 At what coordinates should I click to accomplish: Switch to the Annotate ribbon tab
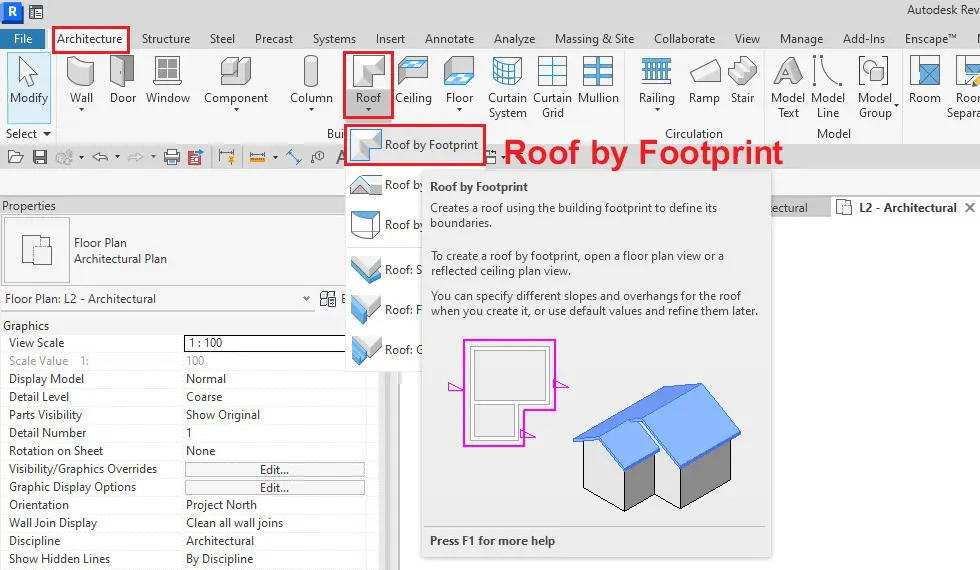[449, 39]
